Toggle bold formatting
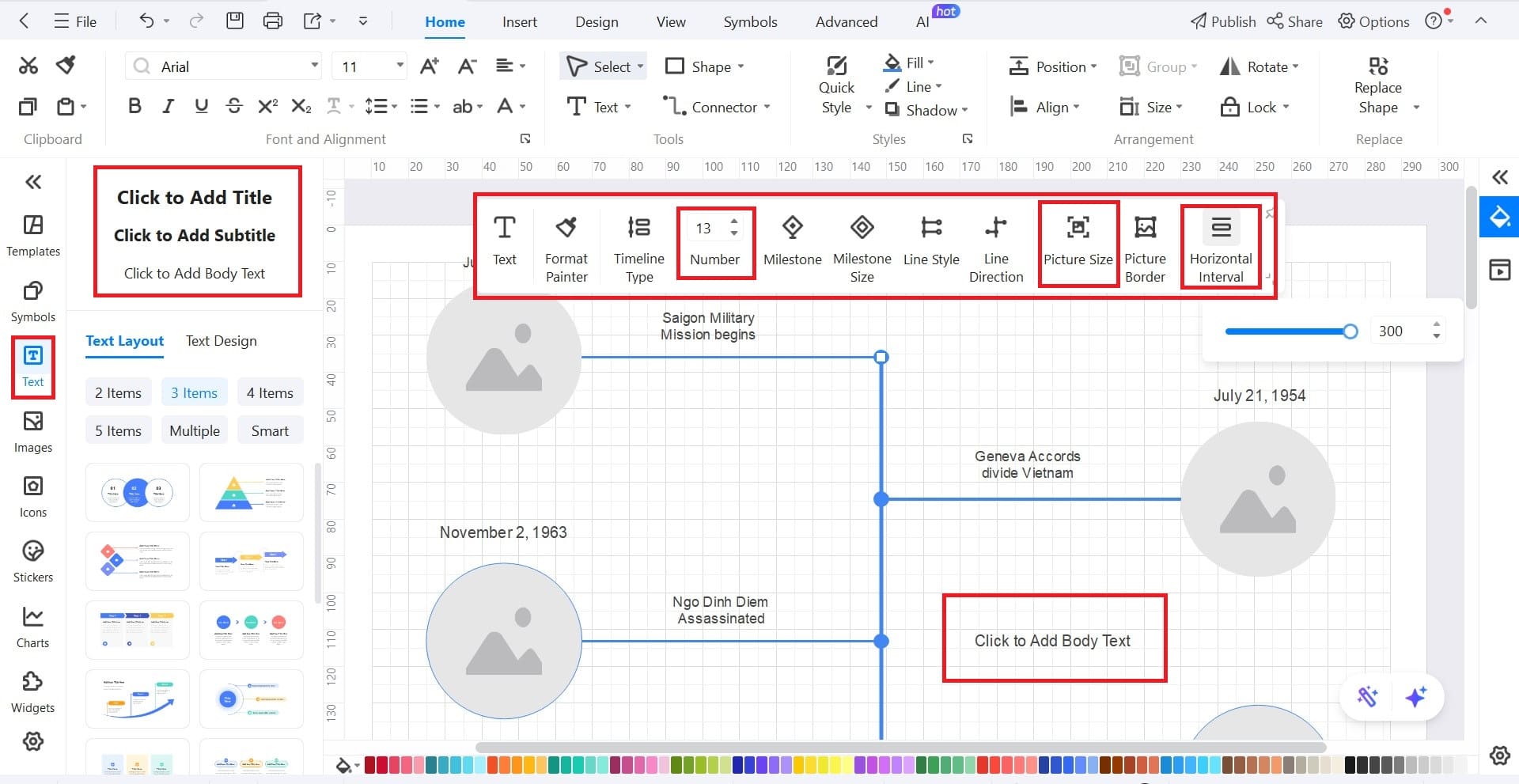Image resolution: width=1519 pixels, height=784 pixels. pos(135,106)
